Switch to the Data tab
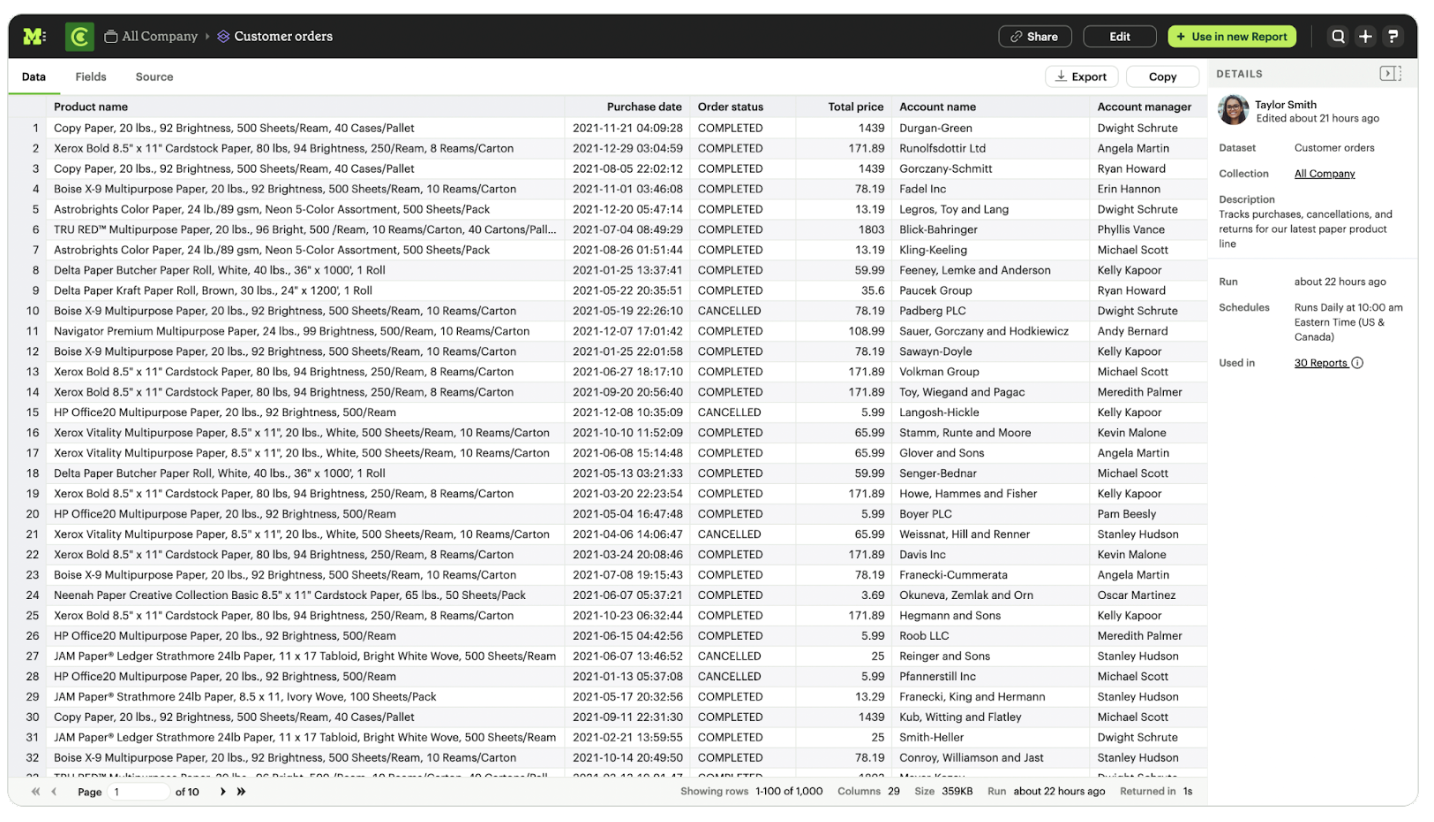1434x822 pixels. tap(33, 77)
